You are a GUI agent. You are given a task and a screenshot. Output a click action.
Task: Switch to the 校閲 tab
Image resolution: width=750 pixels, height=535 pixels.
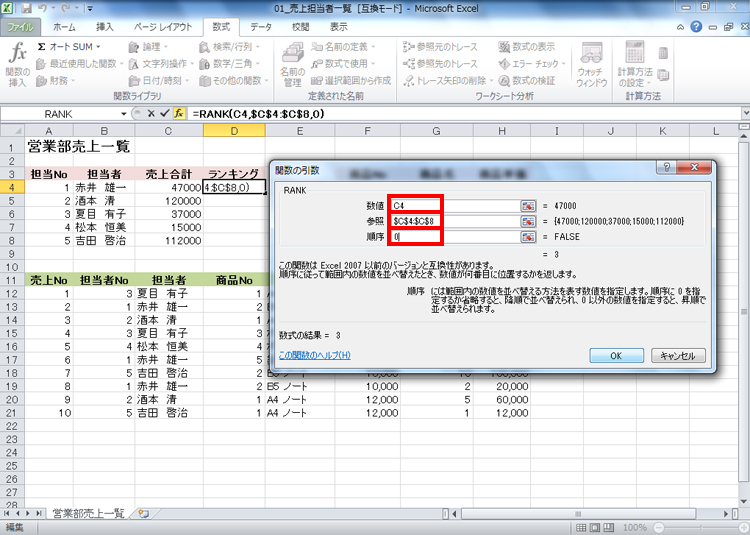click(x=300, y=27)
